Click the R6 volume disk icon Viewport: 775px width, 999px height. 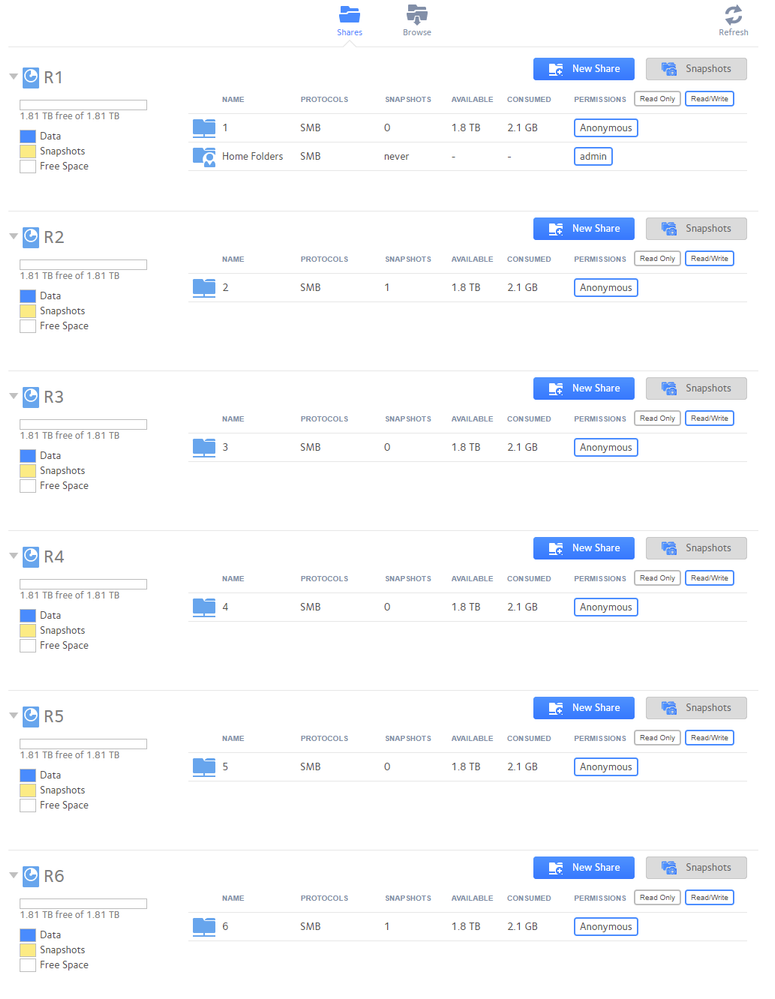[31, 876]
